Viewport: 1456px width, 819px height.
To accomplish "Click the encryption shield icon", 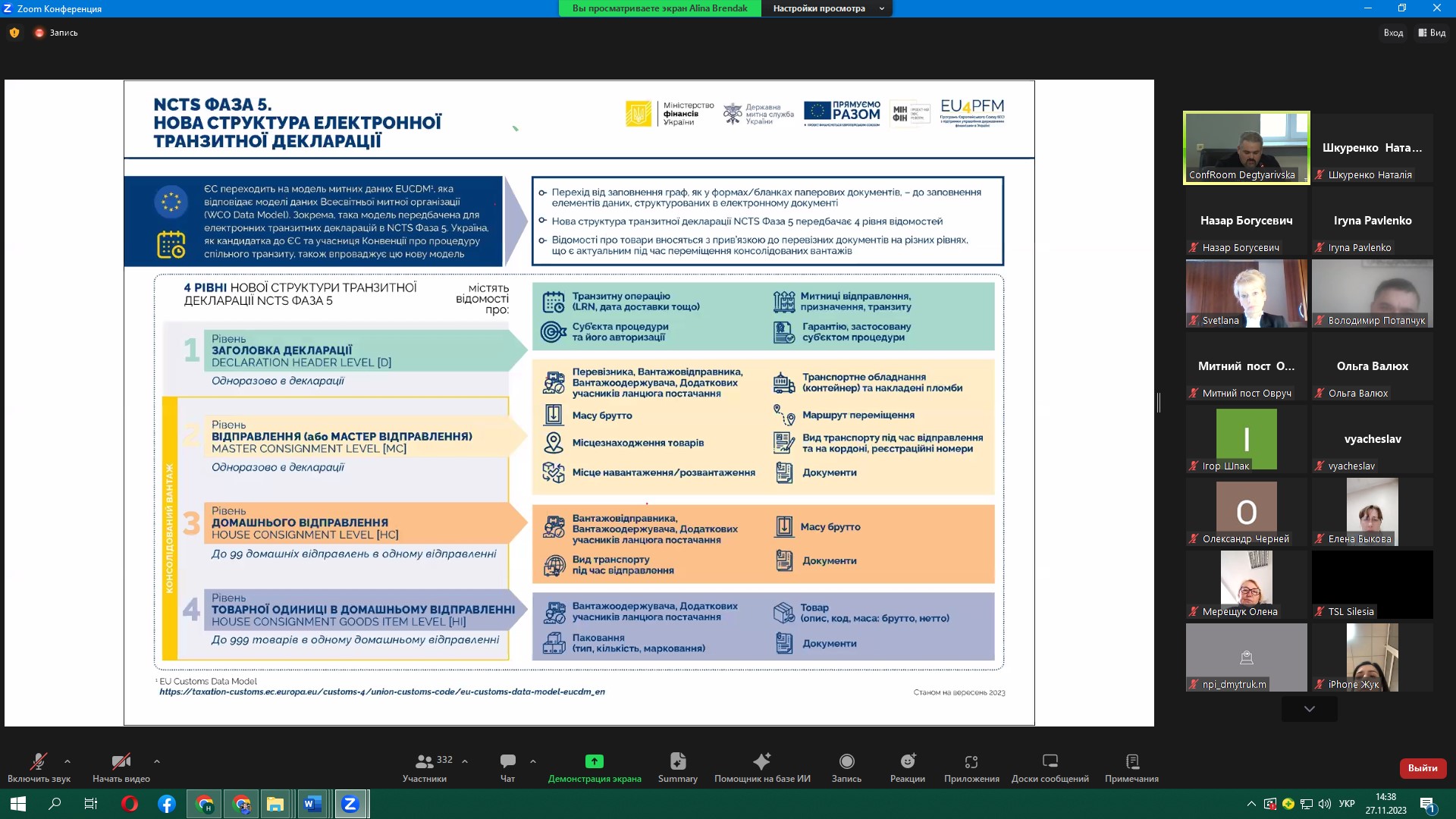I will point(14,33).
